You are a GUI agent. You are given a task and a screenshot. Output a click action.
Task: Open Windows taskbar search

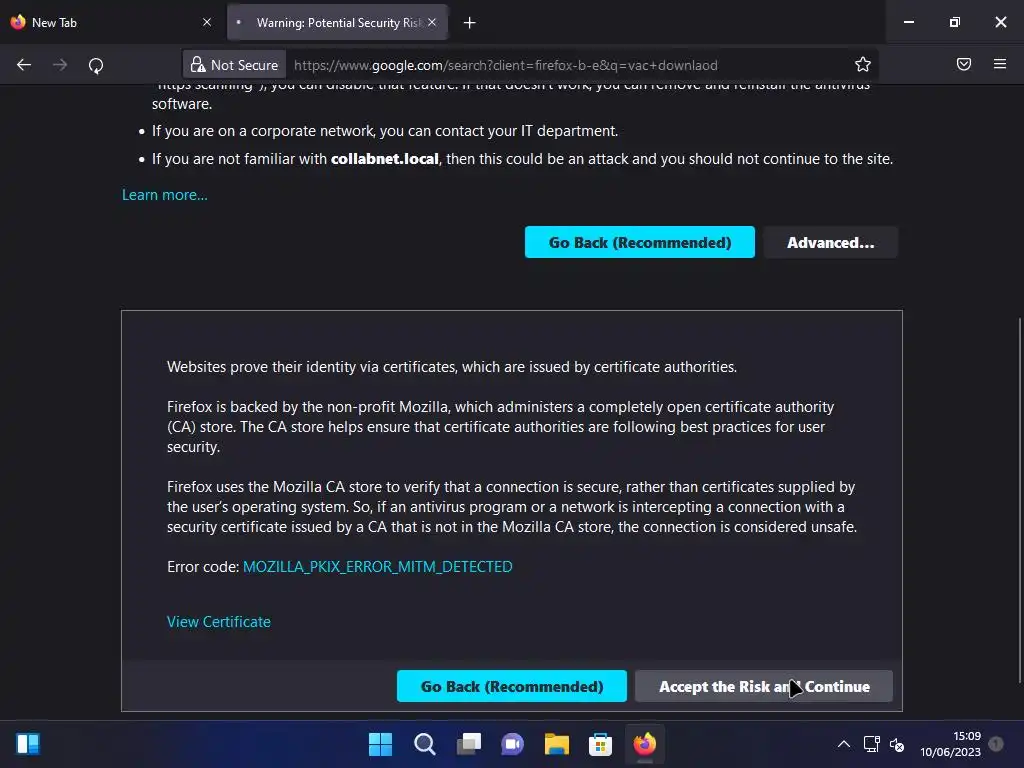click(424, 744)
